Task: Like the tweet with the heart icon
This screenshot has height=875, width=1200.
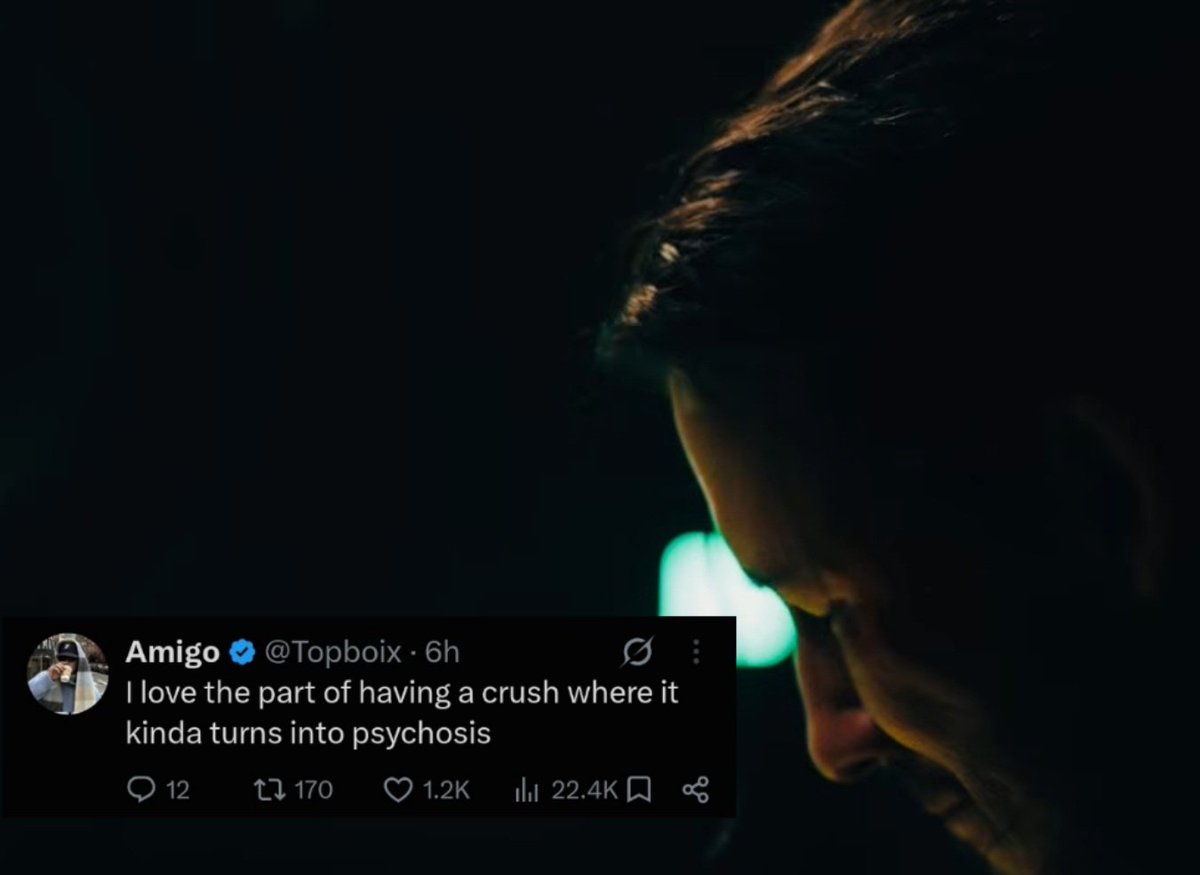Action: pyautogui.click(x=399, y=790)
